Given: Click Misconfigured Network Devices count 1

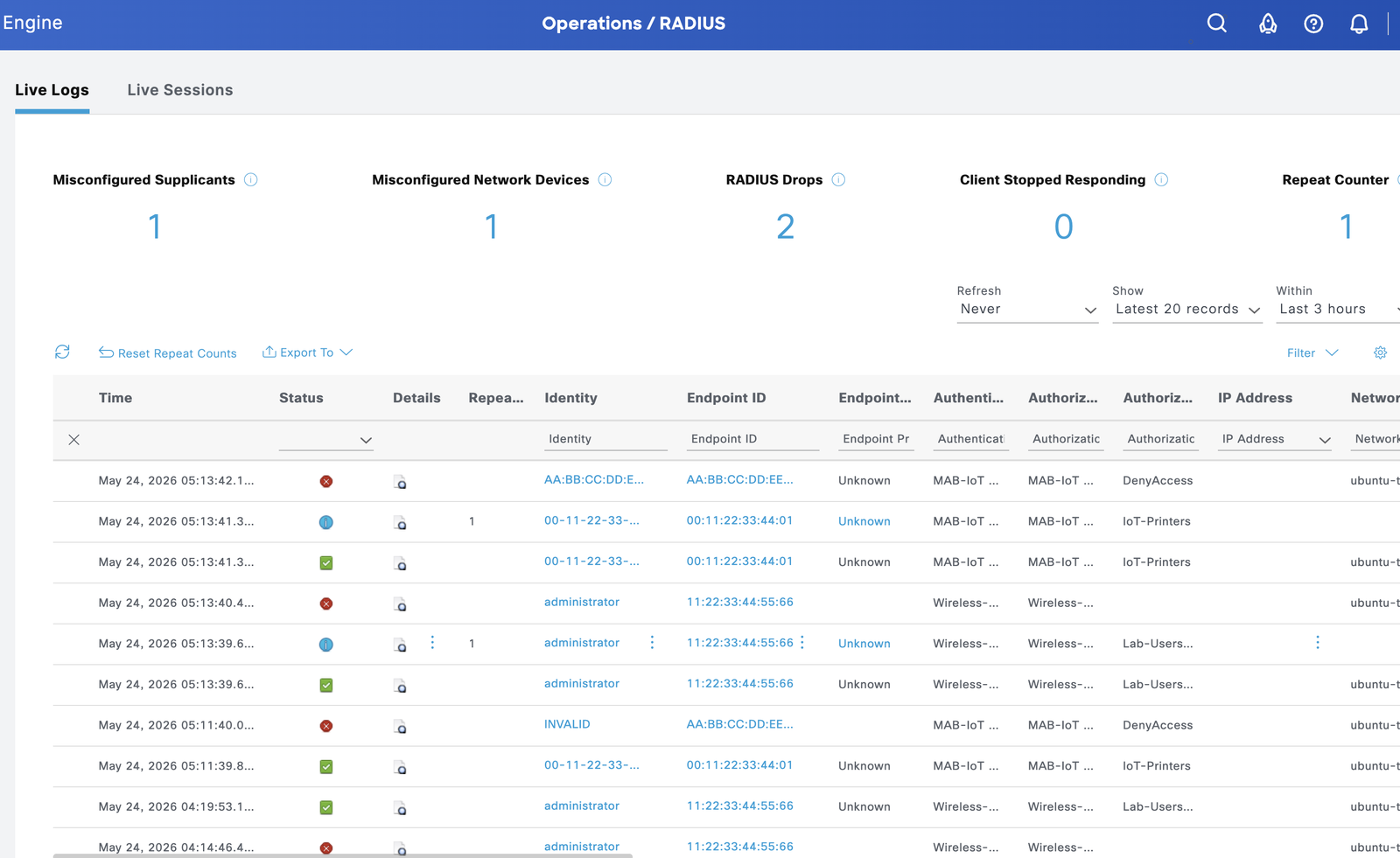Looking at the screenshot, I should (491, 227).
